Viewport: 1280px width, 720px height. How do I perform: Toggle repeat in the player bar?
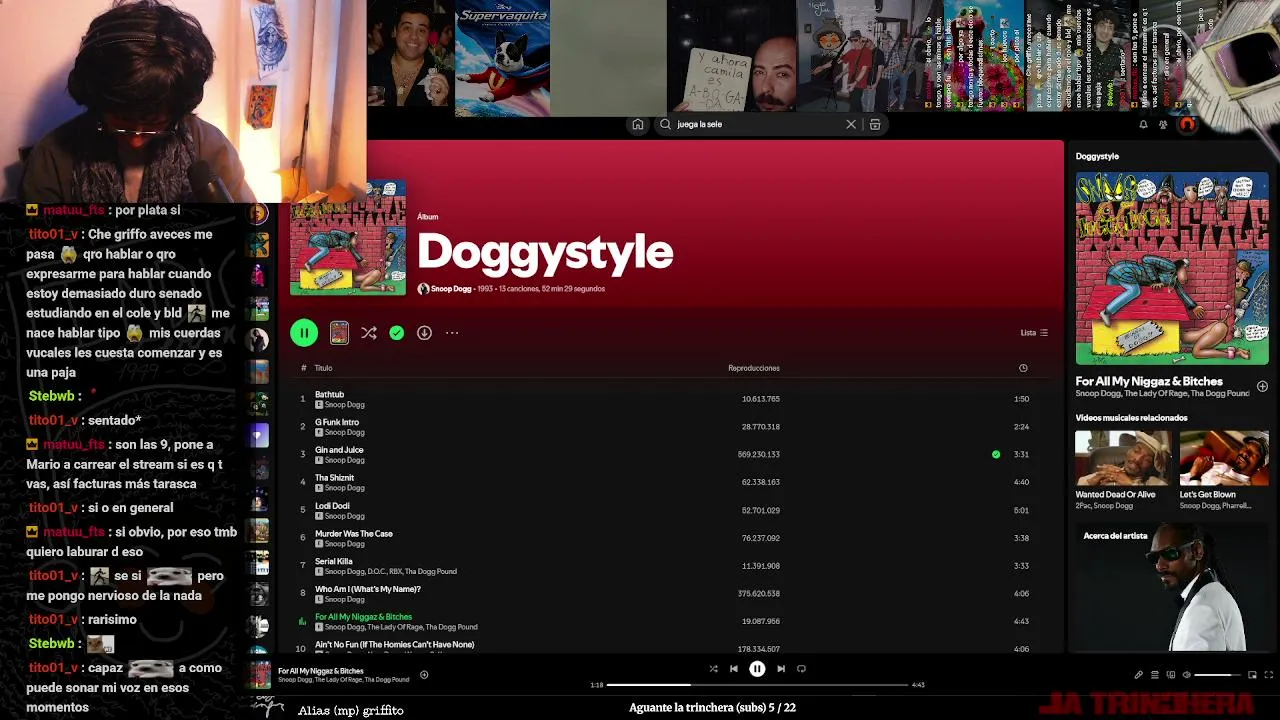click(x=801, y=669)
